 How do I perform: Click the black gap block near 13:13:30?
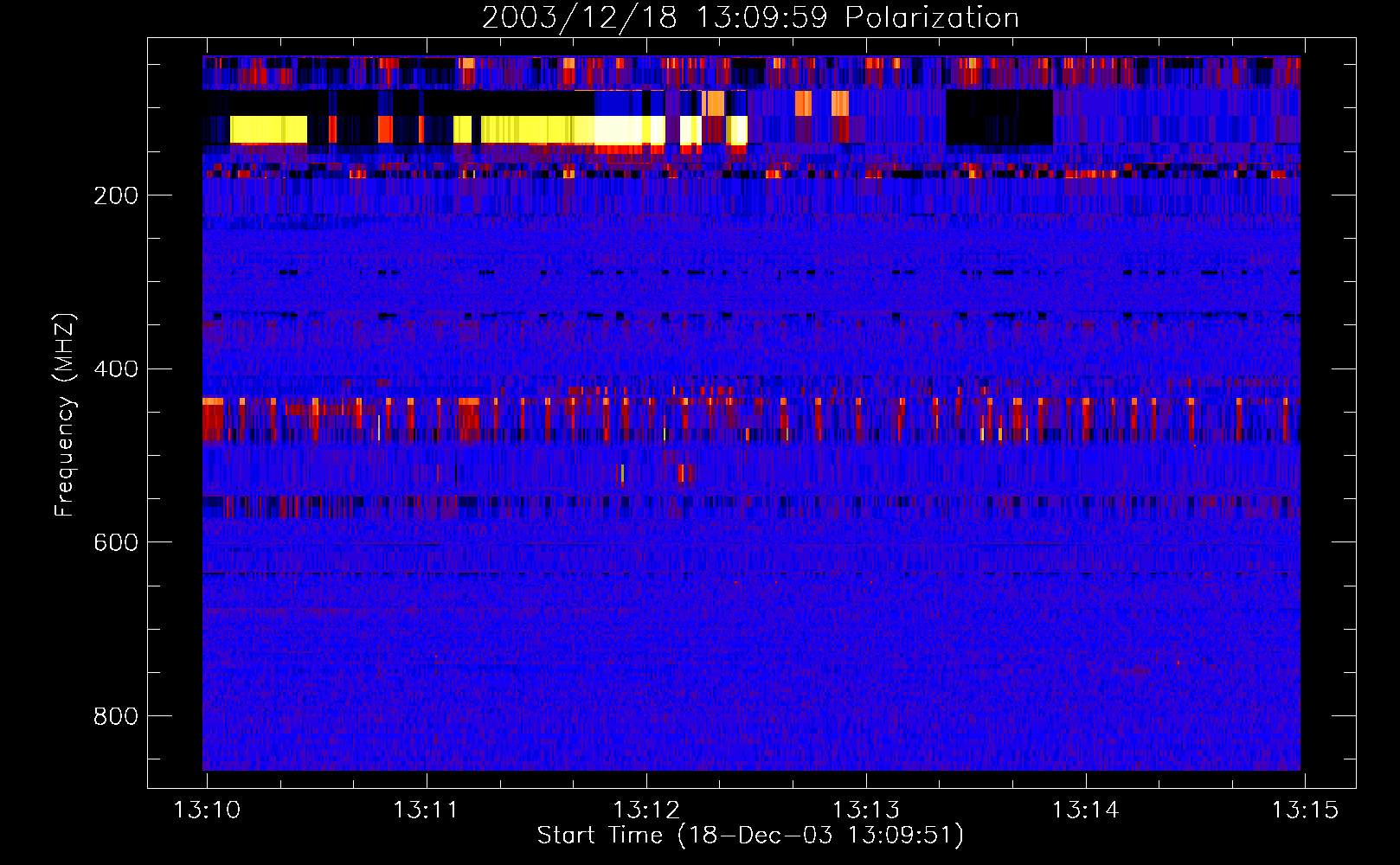click(999, 117)
